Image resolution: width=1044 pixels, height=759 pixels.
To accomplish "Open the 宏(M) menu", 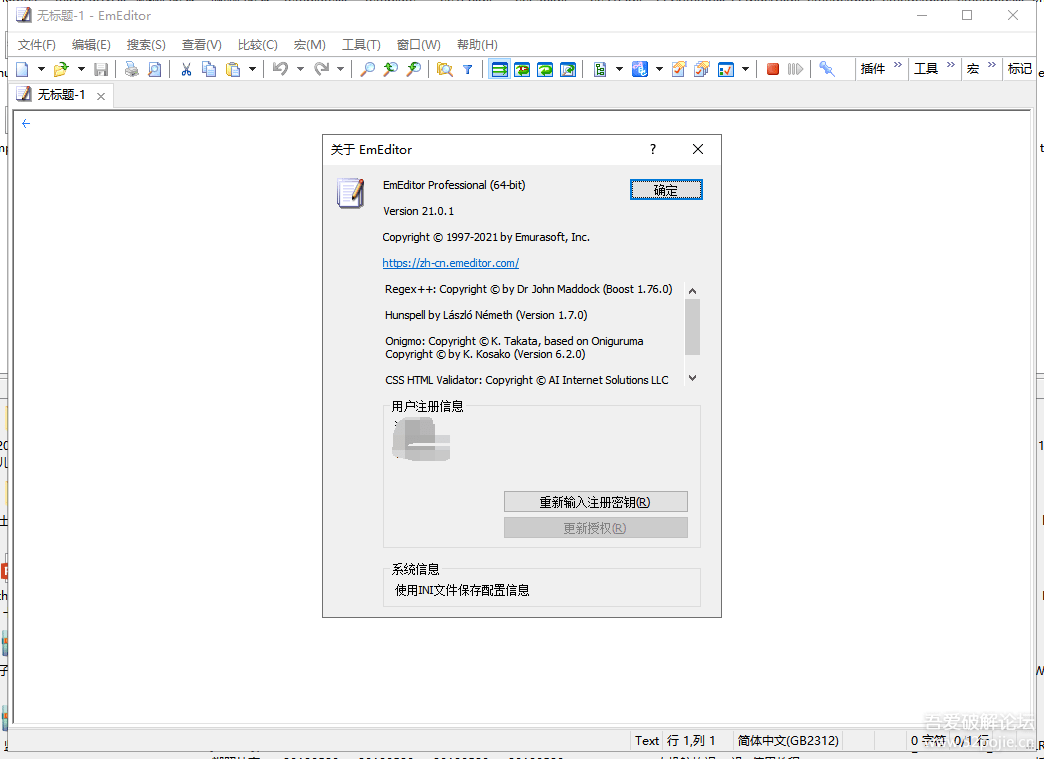I will [310, 45].
